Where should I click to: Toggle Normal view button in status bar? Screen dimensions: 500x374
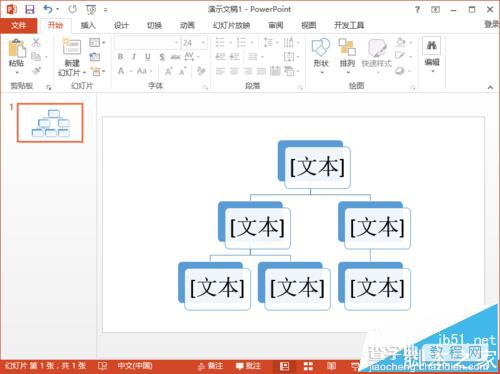[x=284, y=366]
